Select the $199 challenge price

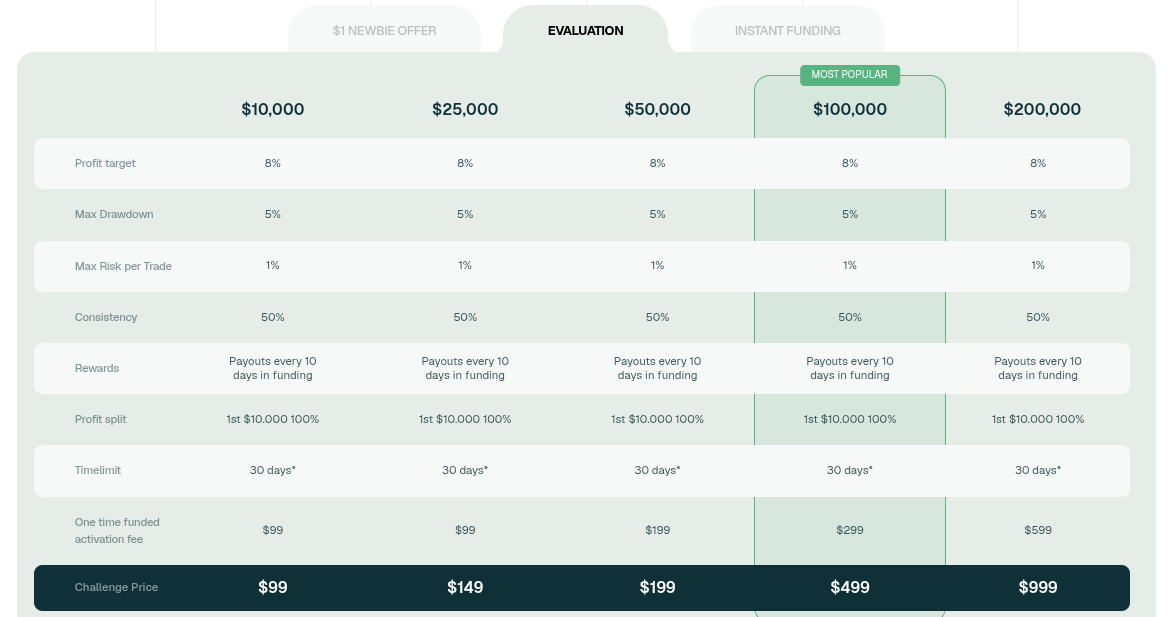click(x=657, y=587)
